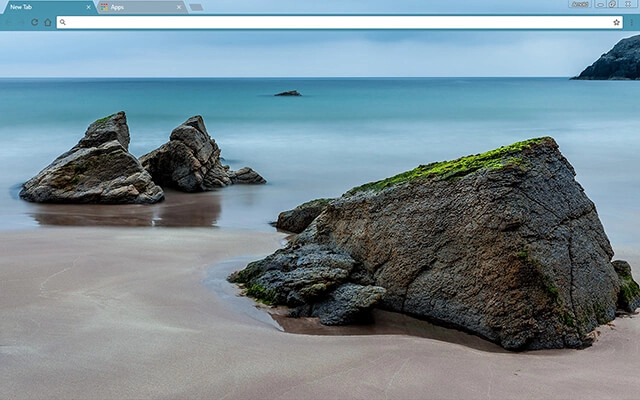Maximize the browser window
This screenshot has height=400, width=640.
coord(612,4)
